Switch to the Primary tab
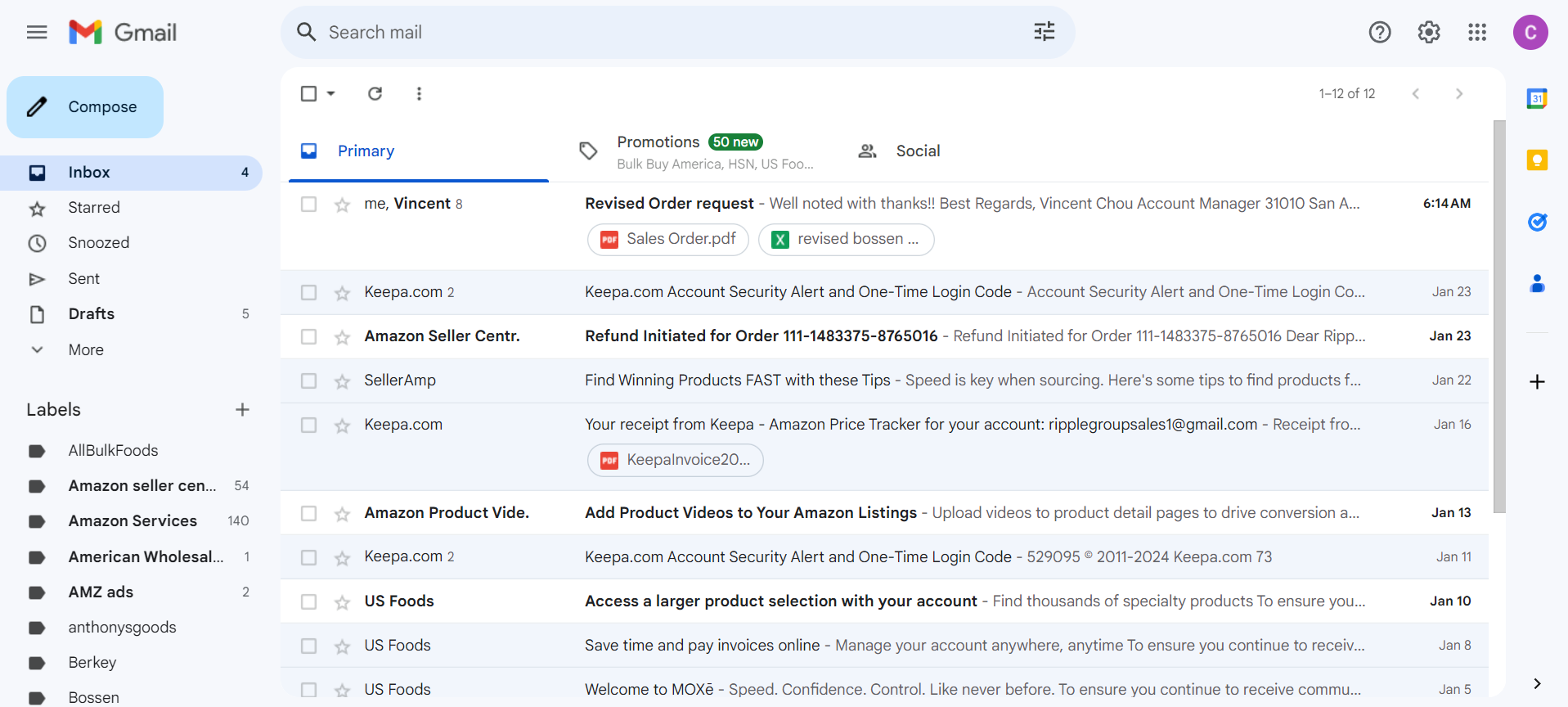 [419, 151]
